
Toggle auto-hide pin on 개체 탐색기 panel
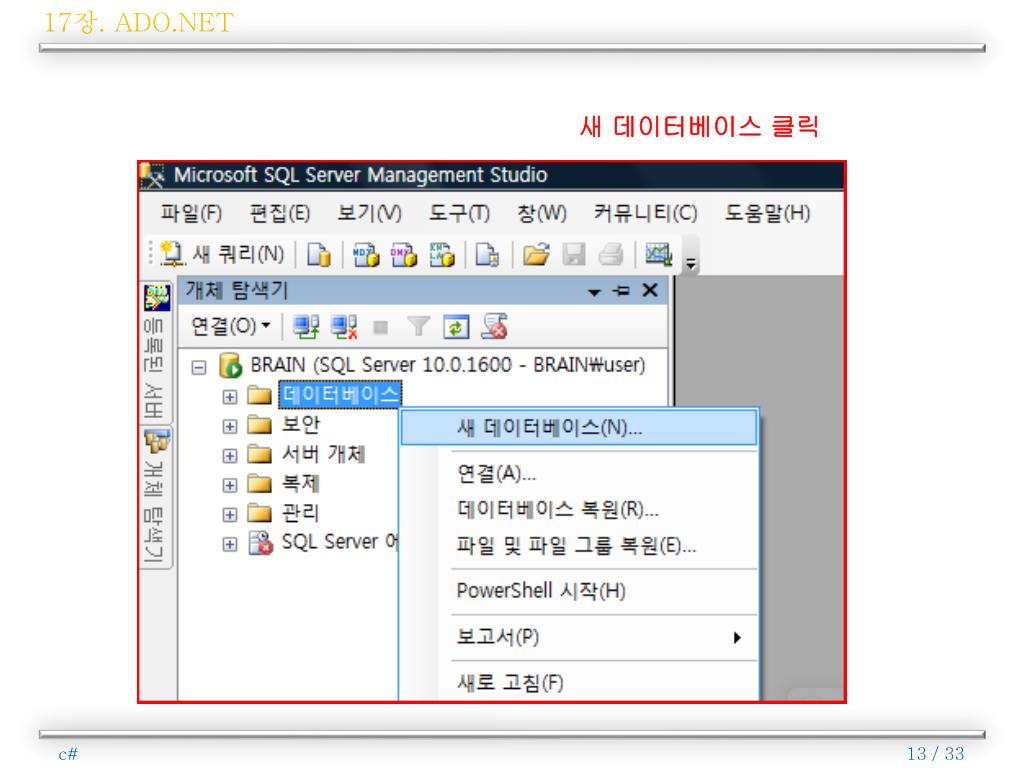pyautogui.click(x=621, y=291)
